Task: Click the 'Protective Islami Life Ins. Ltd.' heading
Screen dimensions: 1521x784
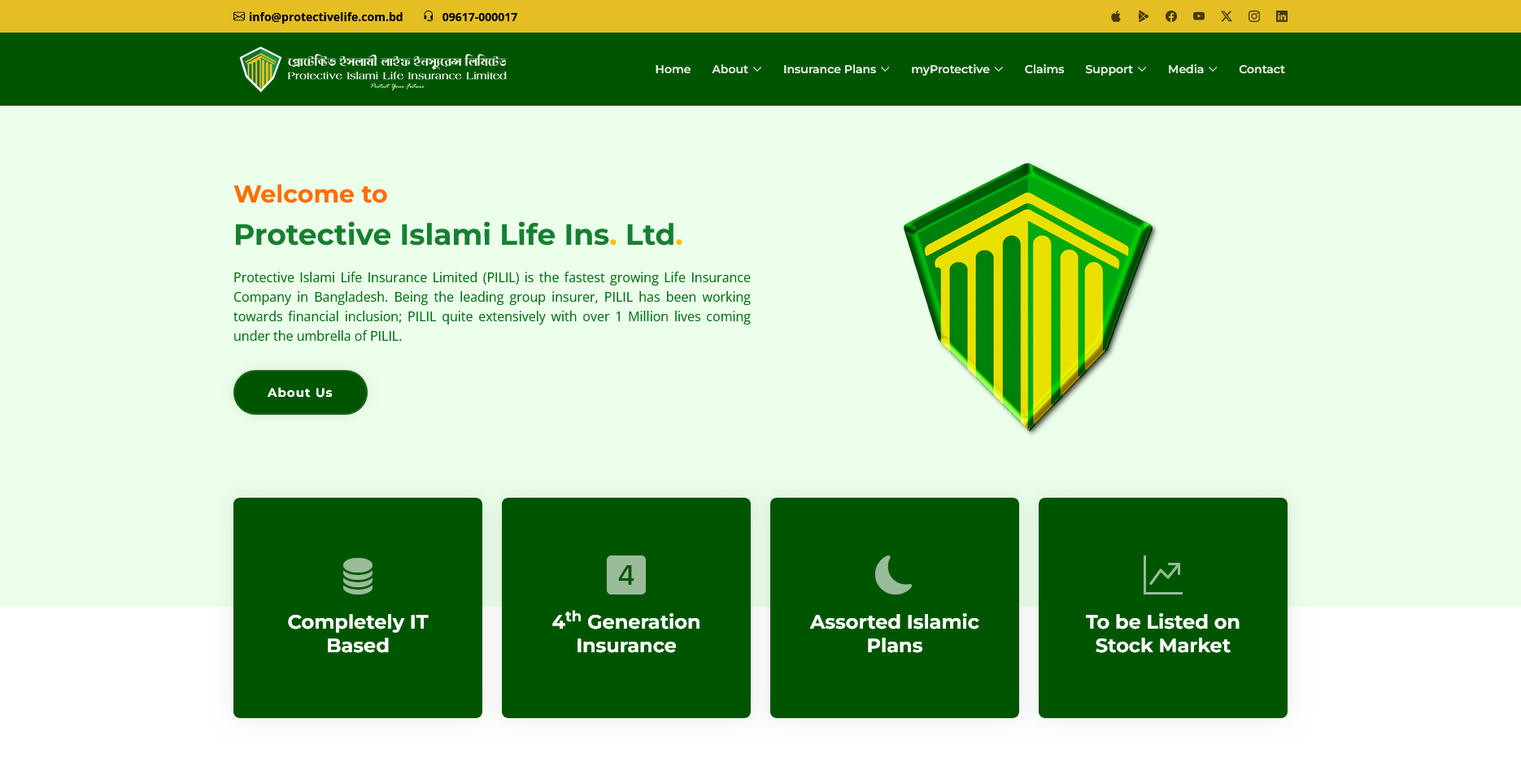Action: click(458, 234)
